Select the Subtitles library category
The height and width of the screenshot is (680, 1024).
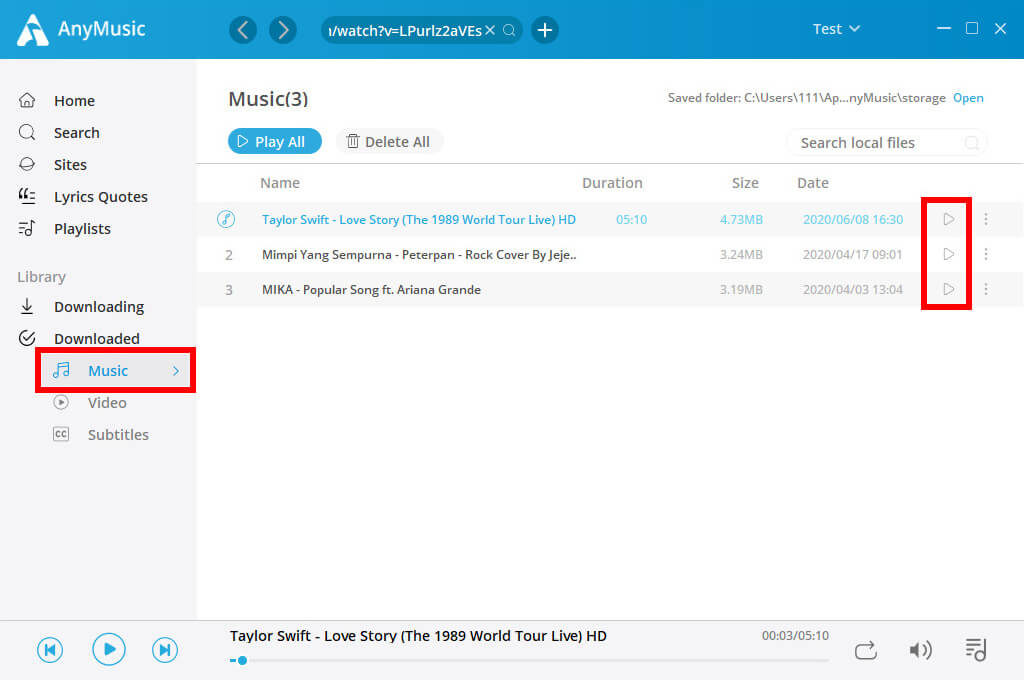118,434
